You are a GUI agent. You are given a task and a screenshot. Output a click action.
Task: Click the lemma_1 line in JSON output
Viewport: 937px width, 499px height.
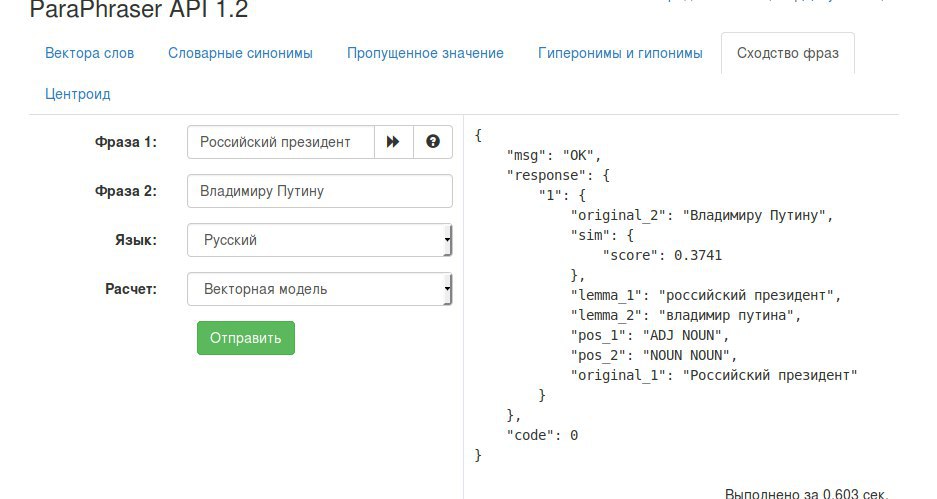[706, 295]
